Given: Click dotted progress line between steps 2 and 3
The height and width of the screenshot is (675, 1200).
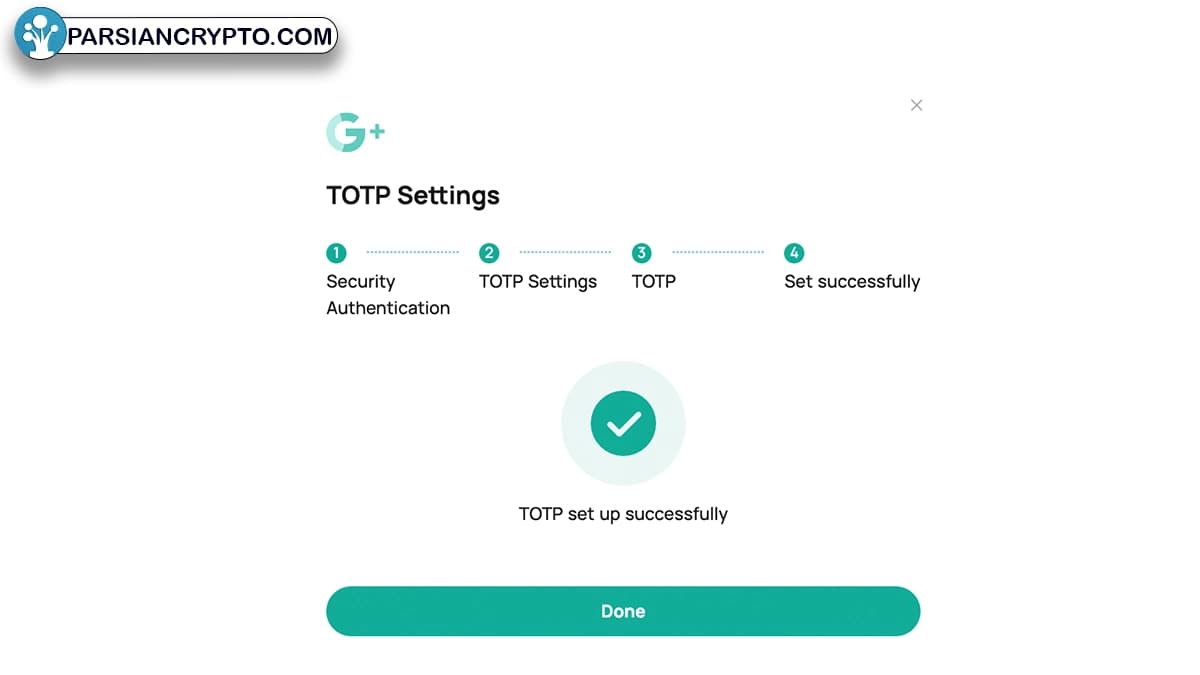Looking at the screenshot, I should pyautogui.click(x=565, y=253).
